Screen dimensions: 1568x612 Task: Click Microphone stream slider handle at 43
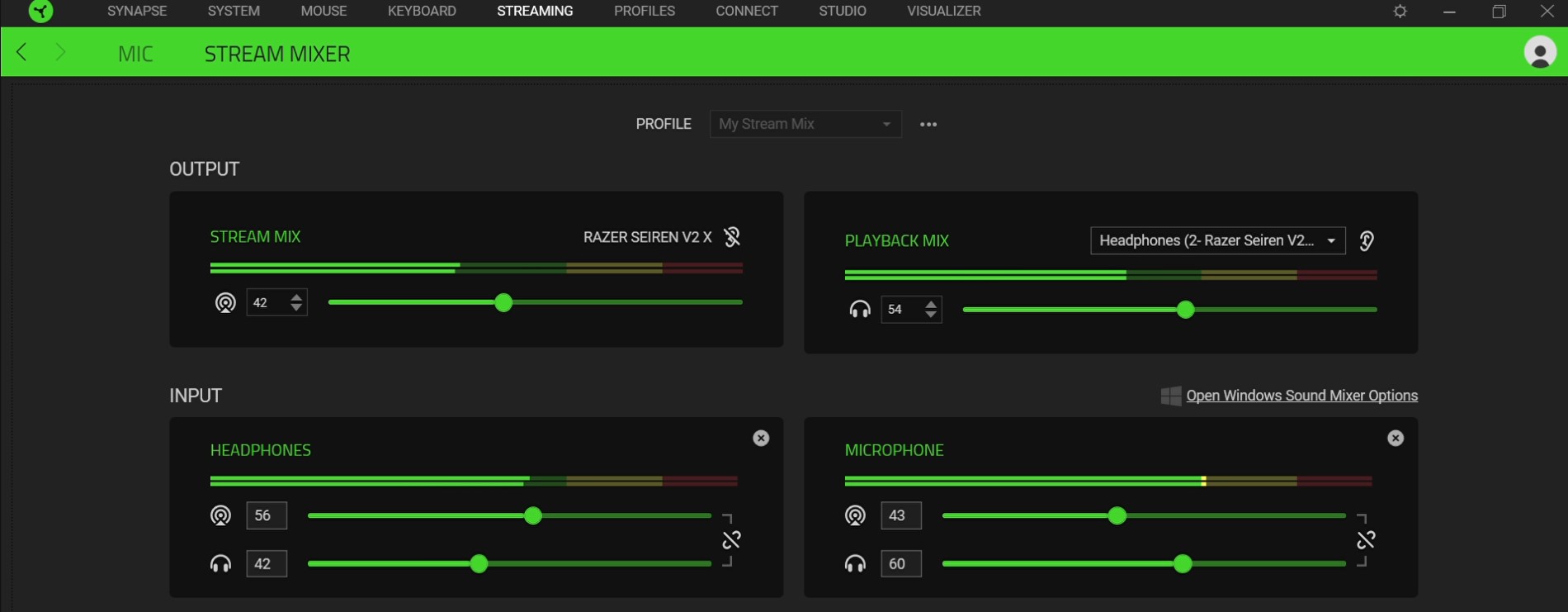pos(1117,515)
